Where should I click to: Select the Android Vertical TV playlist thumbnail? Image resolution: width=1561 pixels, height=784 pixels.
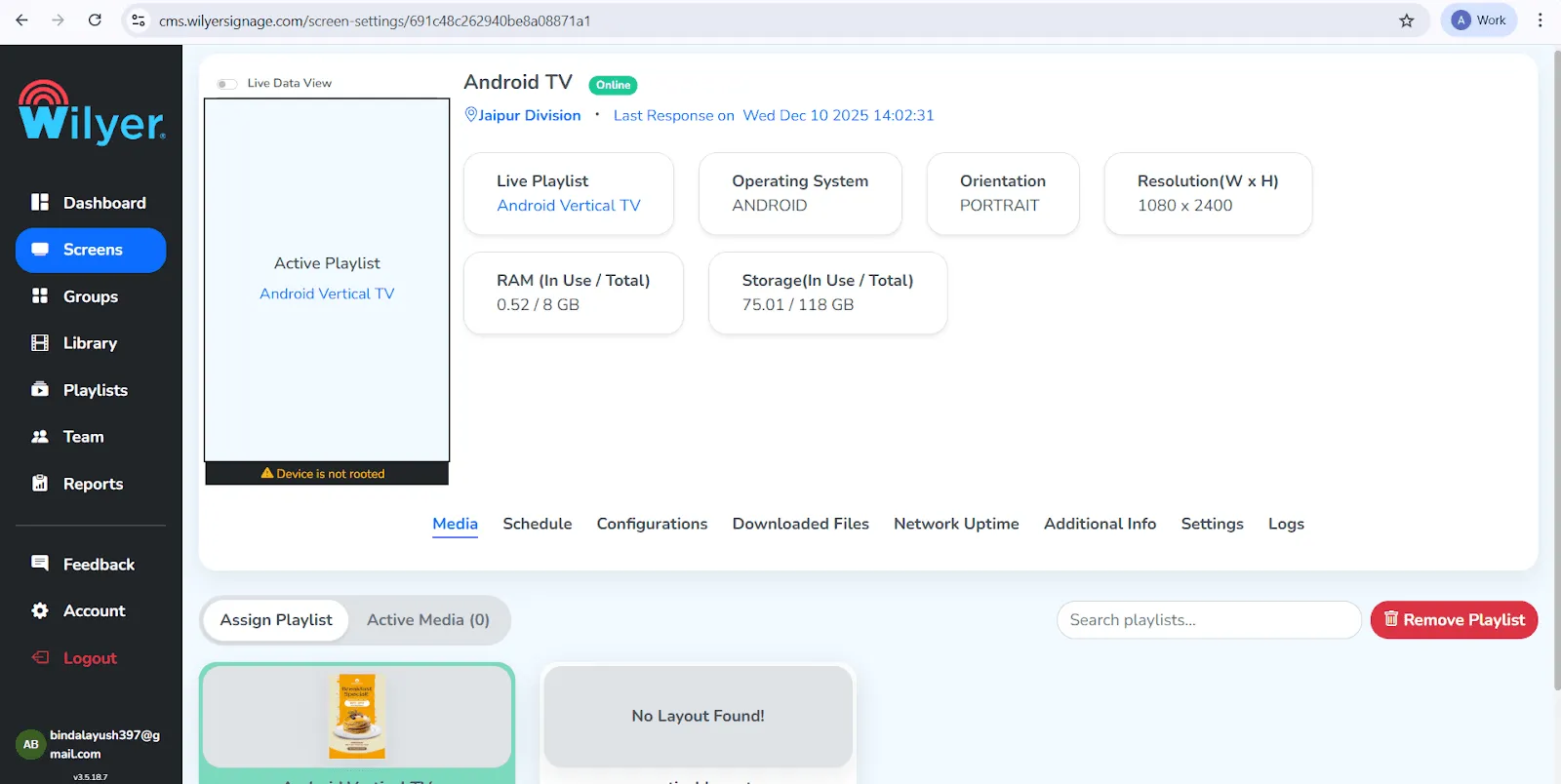pyautogui.click(x=357, y=717)
